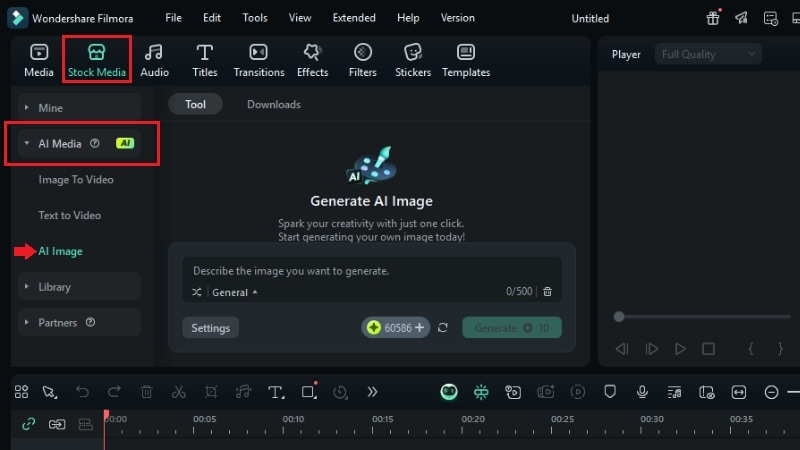Clear the prompt with trash icon
The height and width of the screenshot is (450, 800).
[x=547, y=291]
